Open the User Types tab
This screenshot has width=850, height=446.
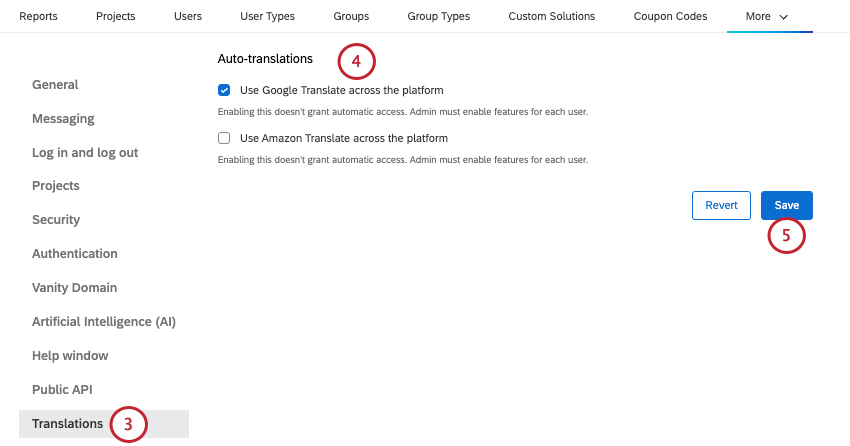coord(267,17)
